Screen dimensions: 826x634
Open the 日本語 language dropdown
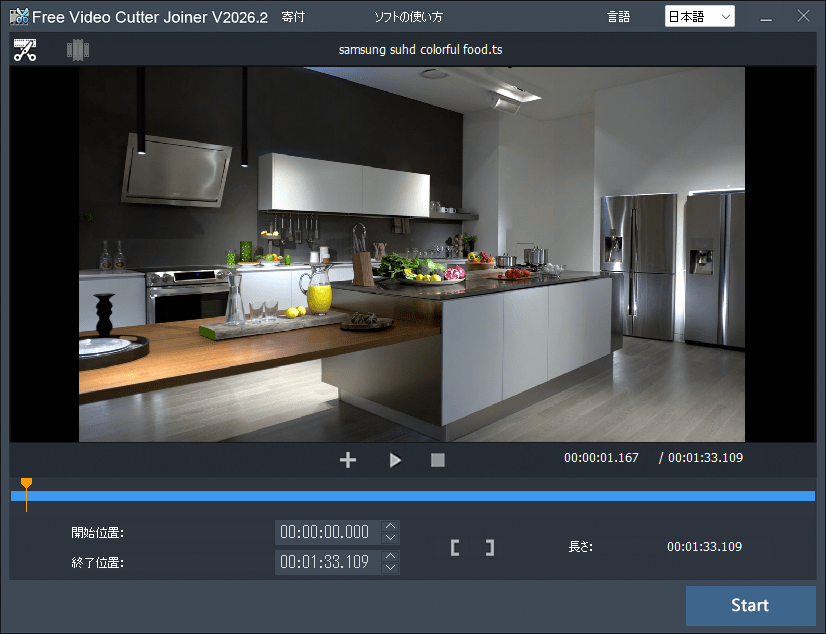tap(700, 16)
